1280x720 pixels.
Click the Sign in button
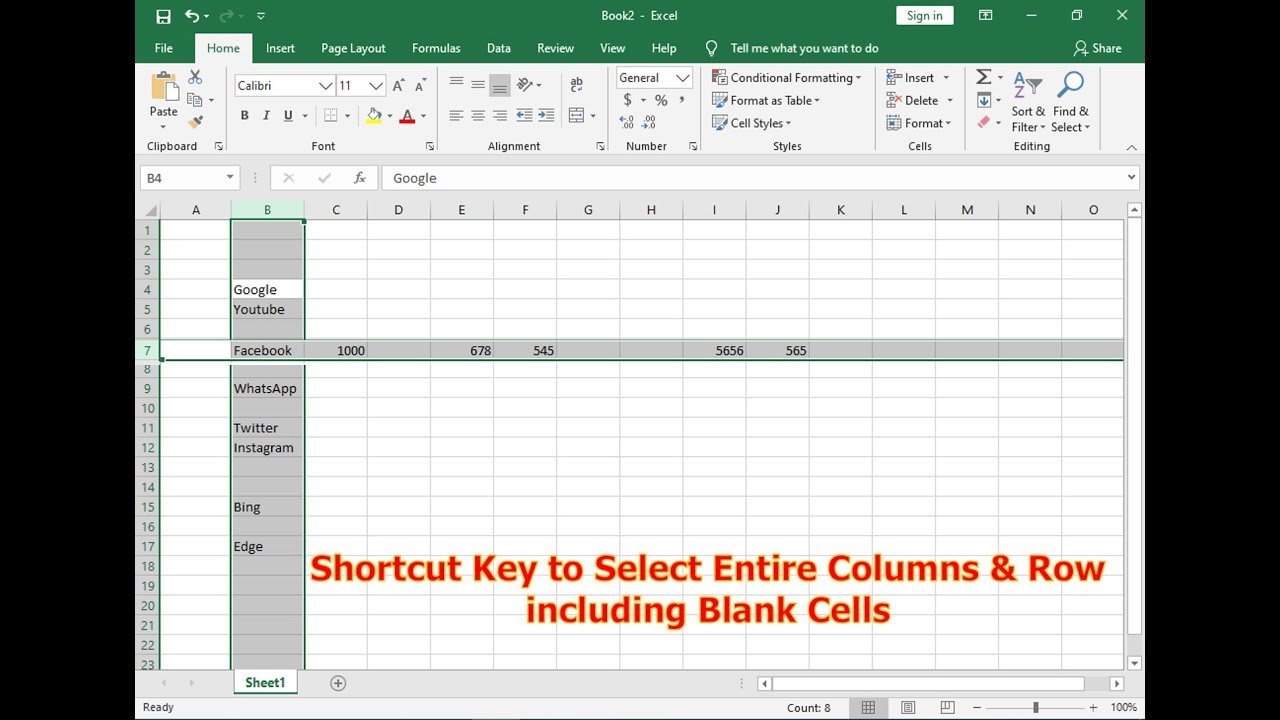[x=924, y=15]
